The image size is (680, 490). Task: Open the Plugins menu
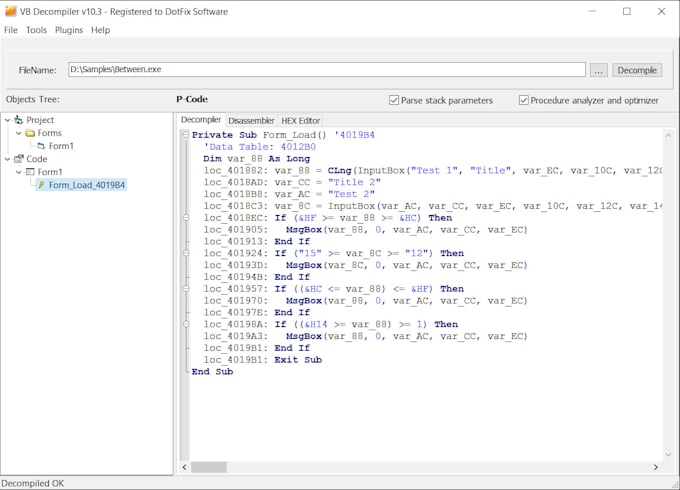[x=69, y=30]
